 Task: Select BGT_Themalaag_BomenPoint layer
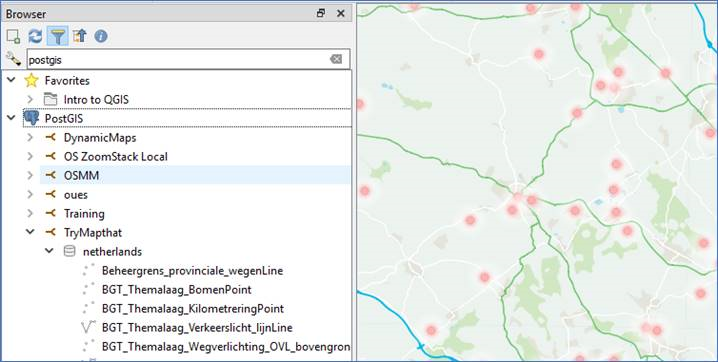177,289
